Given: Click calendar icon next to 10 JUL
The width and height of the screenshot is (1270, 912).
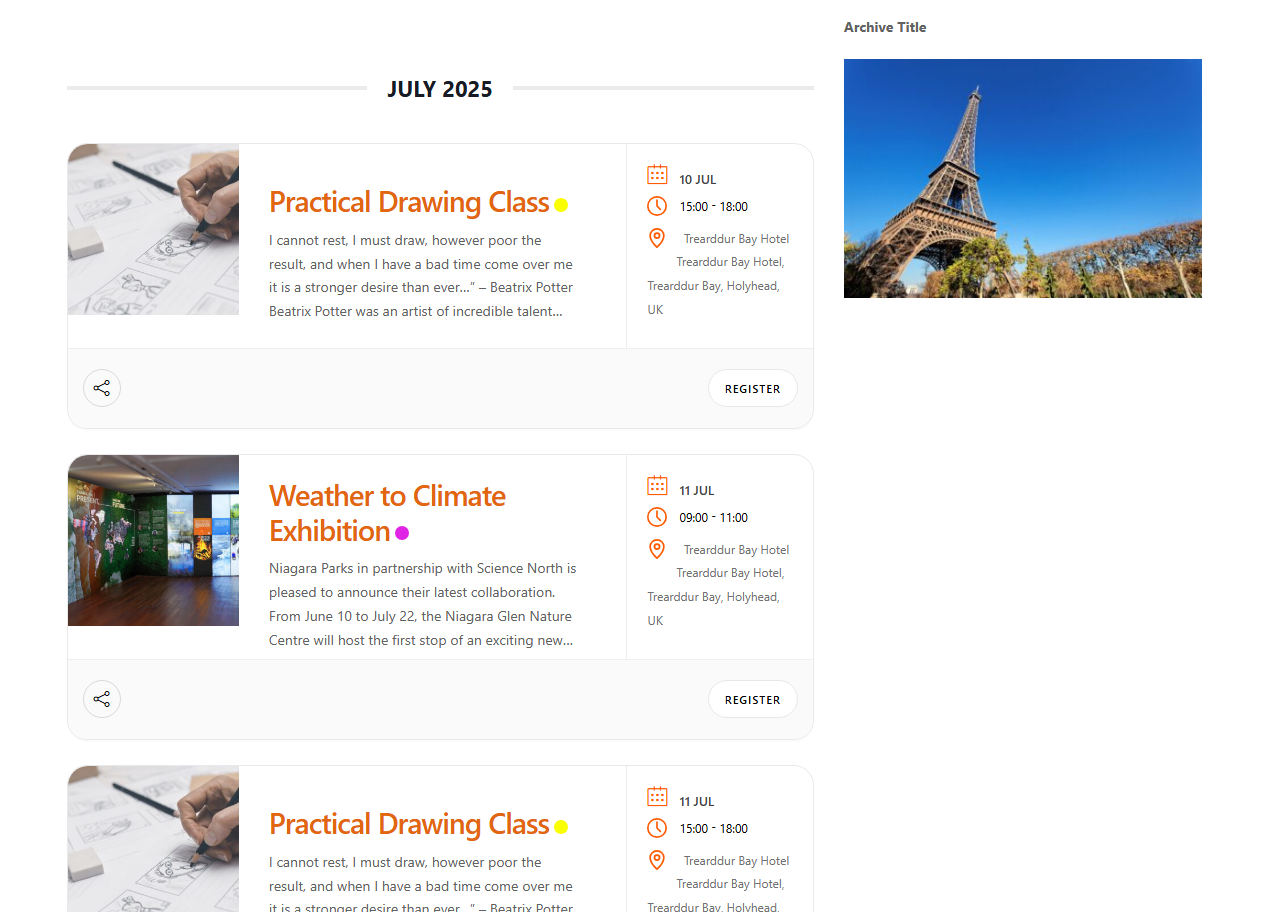Looking at the screenshot, I should tap(657, 175).
